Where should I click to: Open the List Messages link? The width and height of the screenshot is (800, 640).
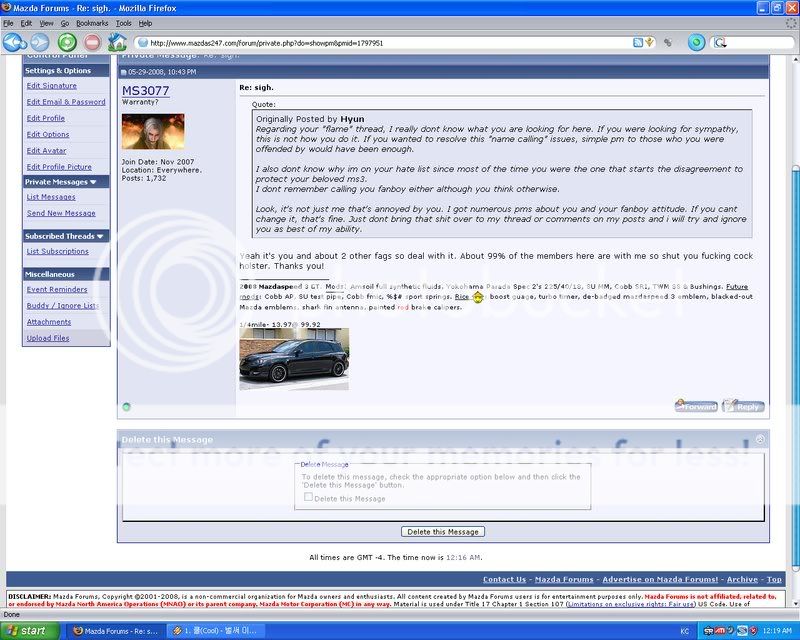click(x=51, y=197)
